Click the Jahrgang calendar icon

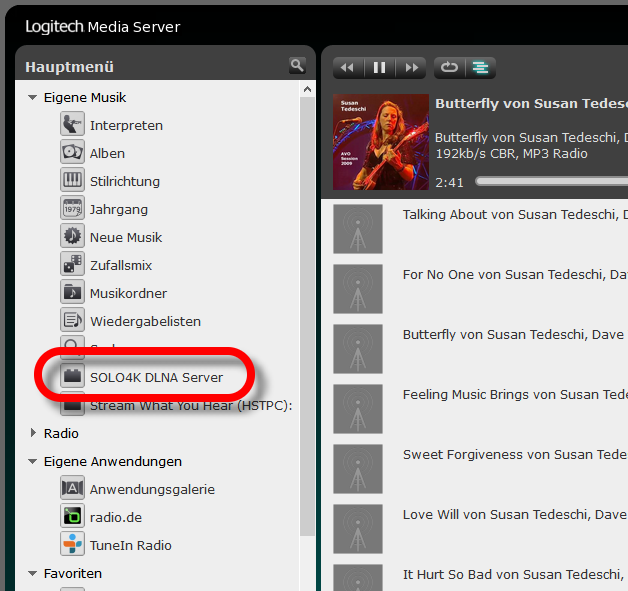[x=72, y=209]
